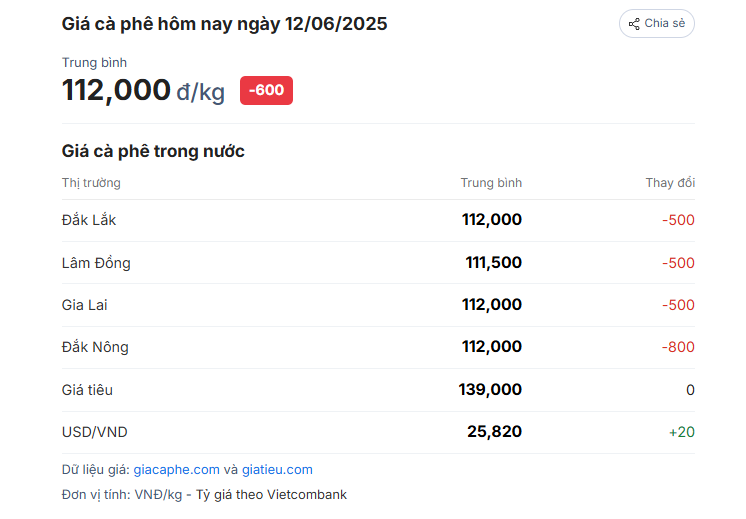Click the +20 USD/VND change value

click(682, 432)
